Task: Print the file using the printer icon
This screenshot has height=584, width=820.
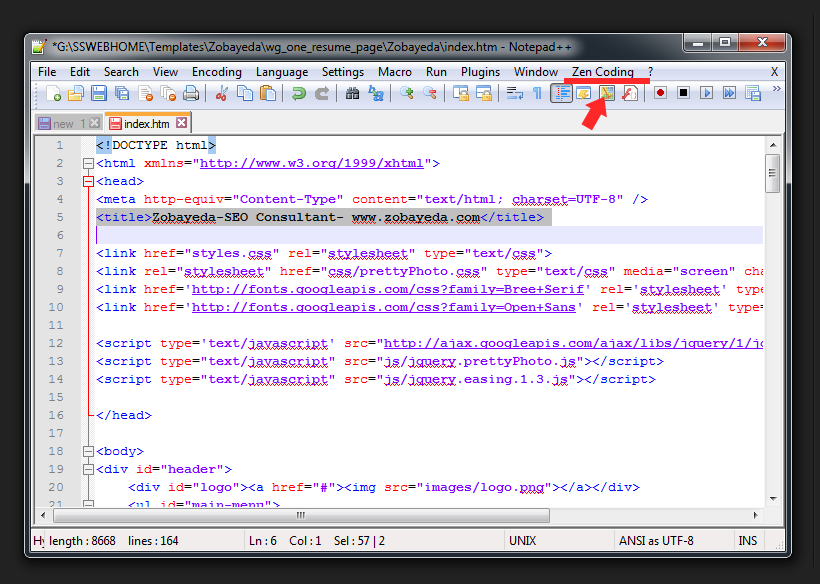Action: pyautogui.click(x=191, y=94)
